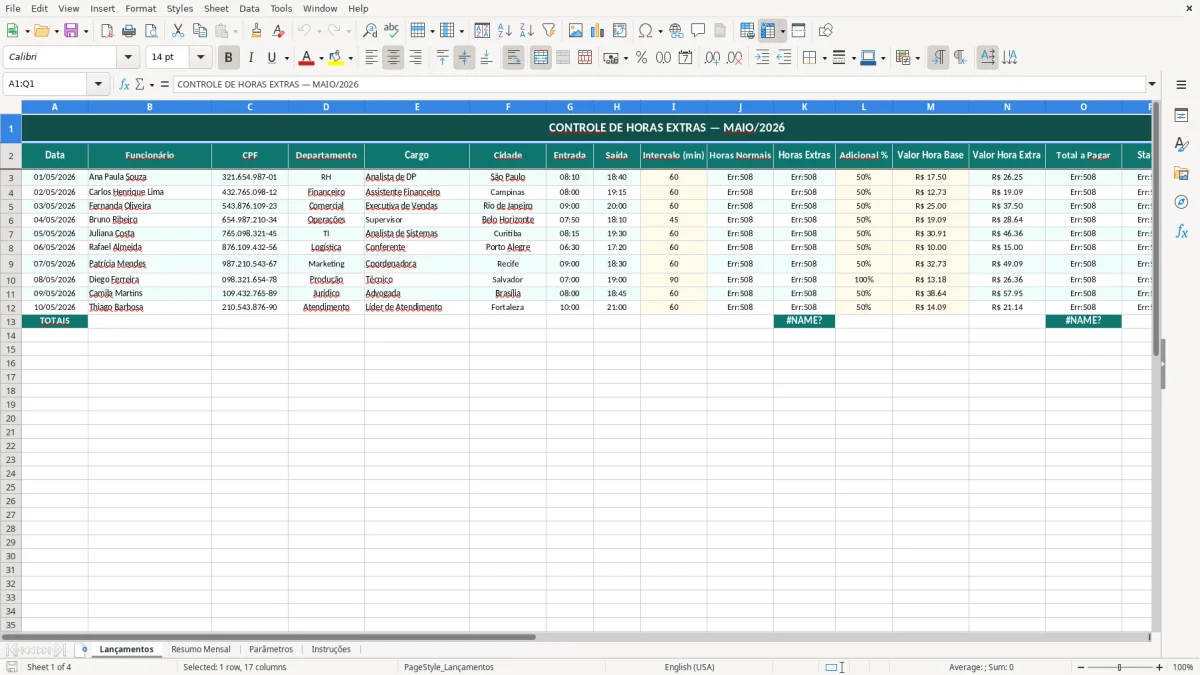Open the Name Box dropdown arrow
The height and width of the screenshot is (675, 1200).
[98, 84]
